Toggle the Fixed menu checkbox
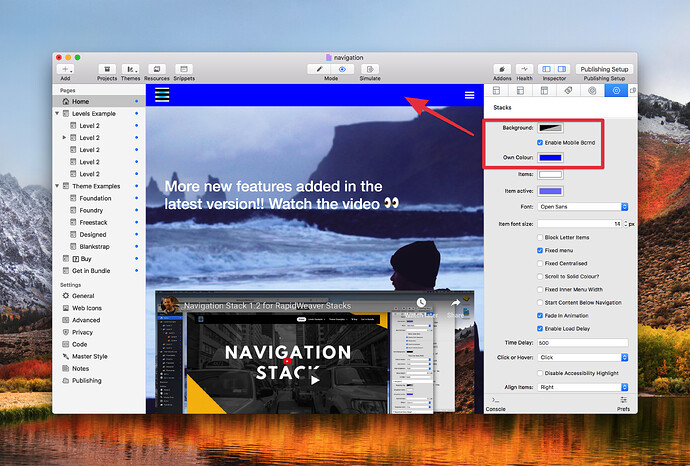Image resolution: width=690 pixels, height=466 pixels. coord(540,250)
